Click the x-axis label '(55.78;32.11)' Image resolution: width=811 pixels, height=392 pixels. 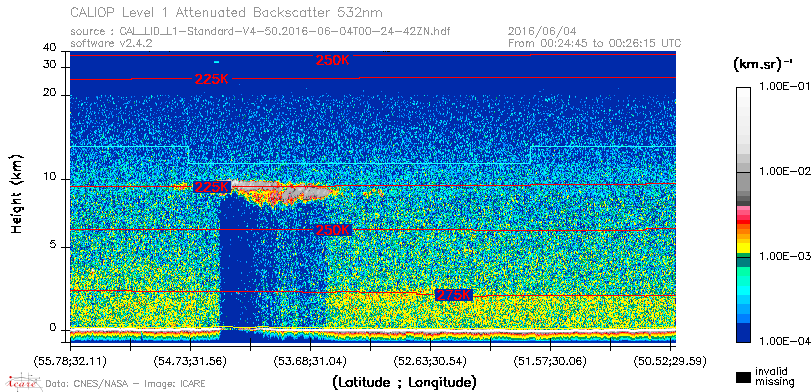70,360
